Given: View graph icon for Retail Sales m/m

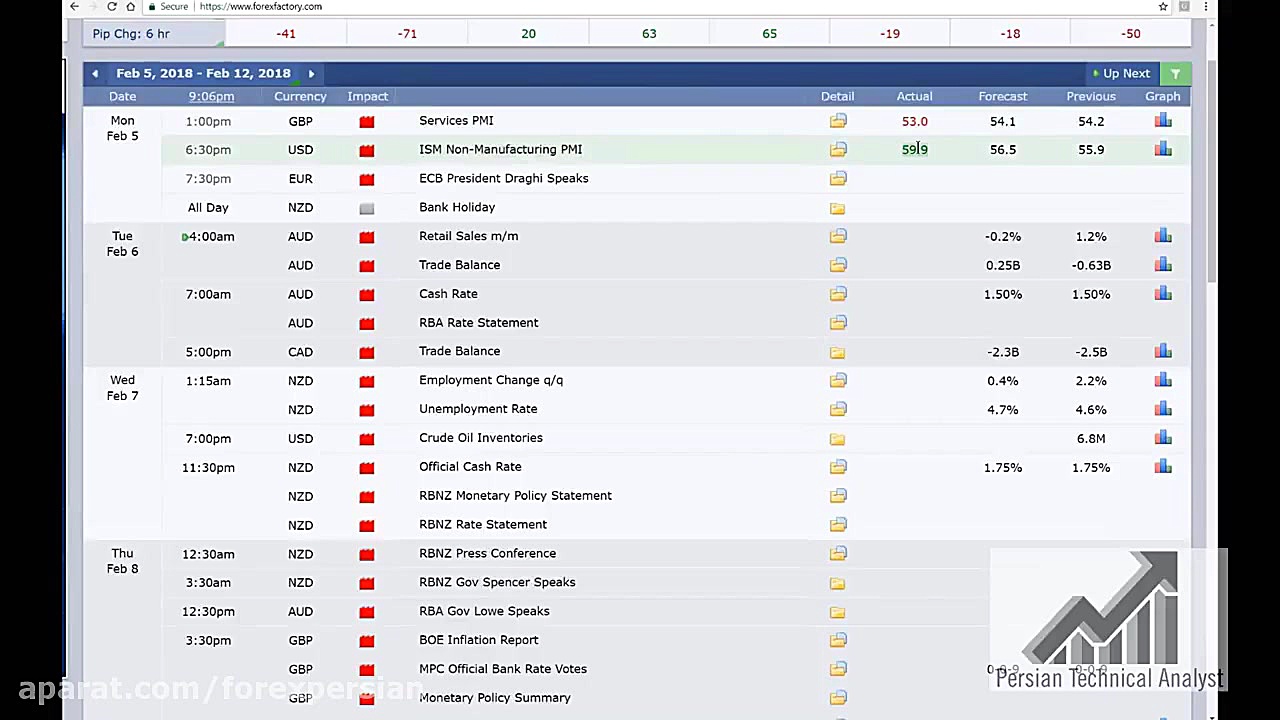Looking at the screenshot, I should [1162, 237].
